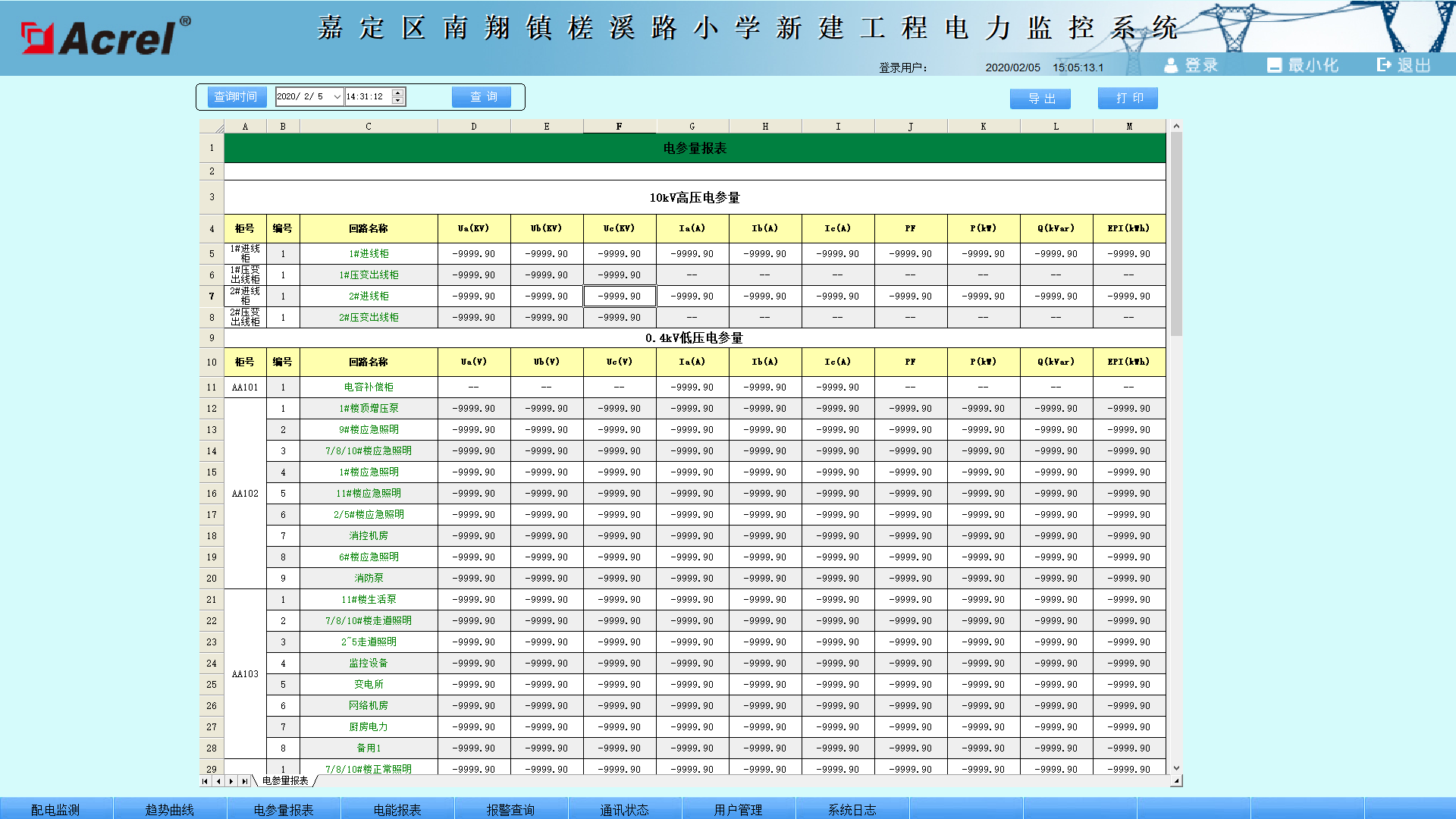The width and height of the screenshot is (1456, 819).
Task: Select the 电参量报表 sheet tab
Action: tap(285, 781)
